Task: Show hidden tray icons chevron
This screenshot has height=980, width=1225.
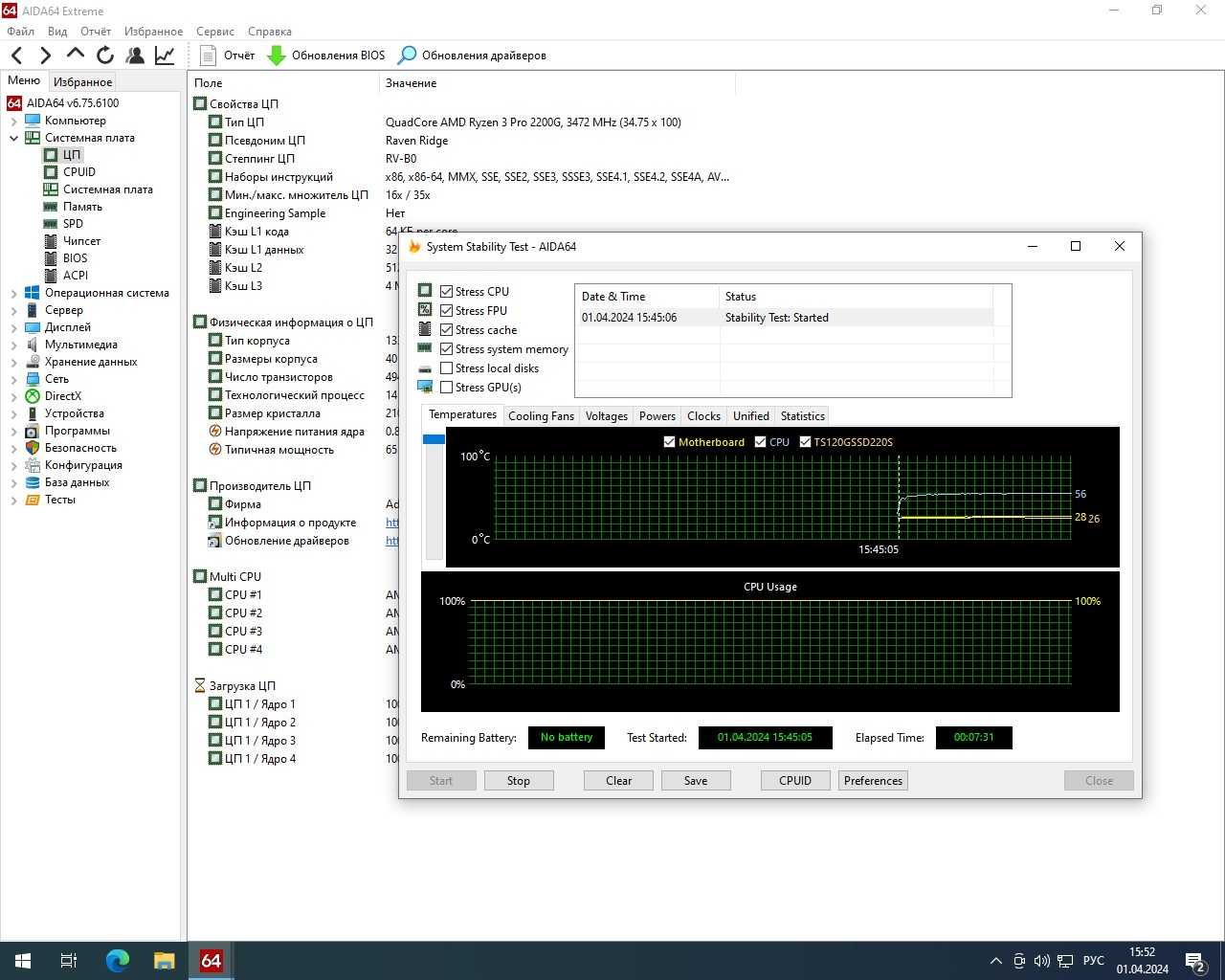Action: [995, 961]
